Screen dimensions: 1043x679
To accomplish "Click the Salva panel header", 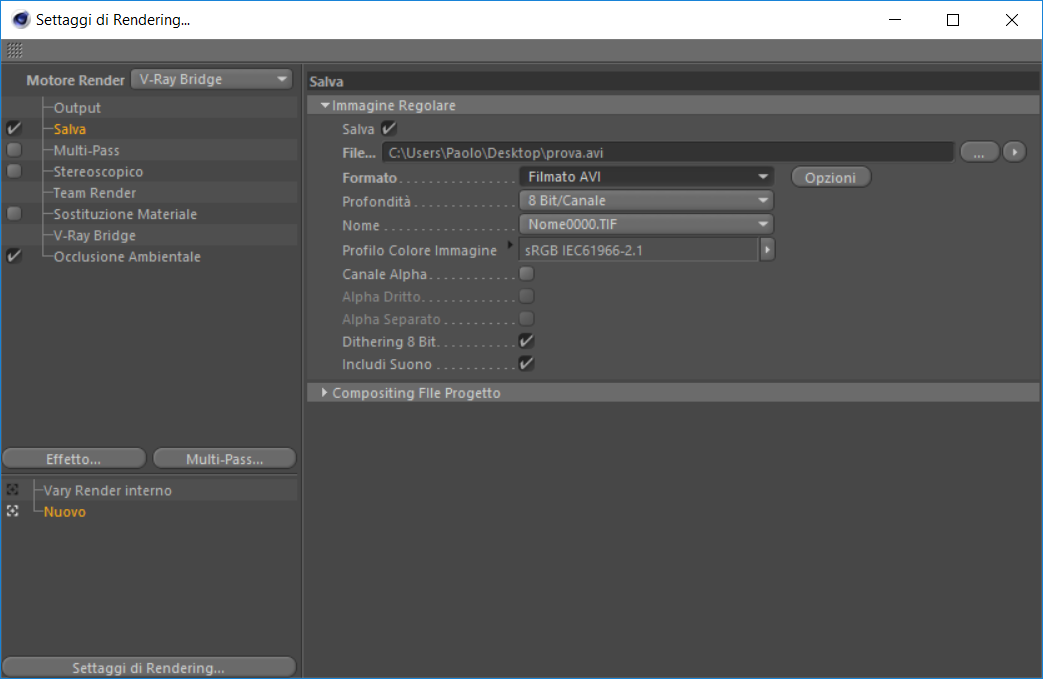I will (x=673, y=81).
